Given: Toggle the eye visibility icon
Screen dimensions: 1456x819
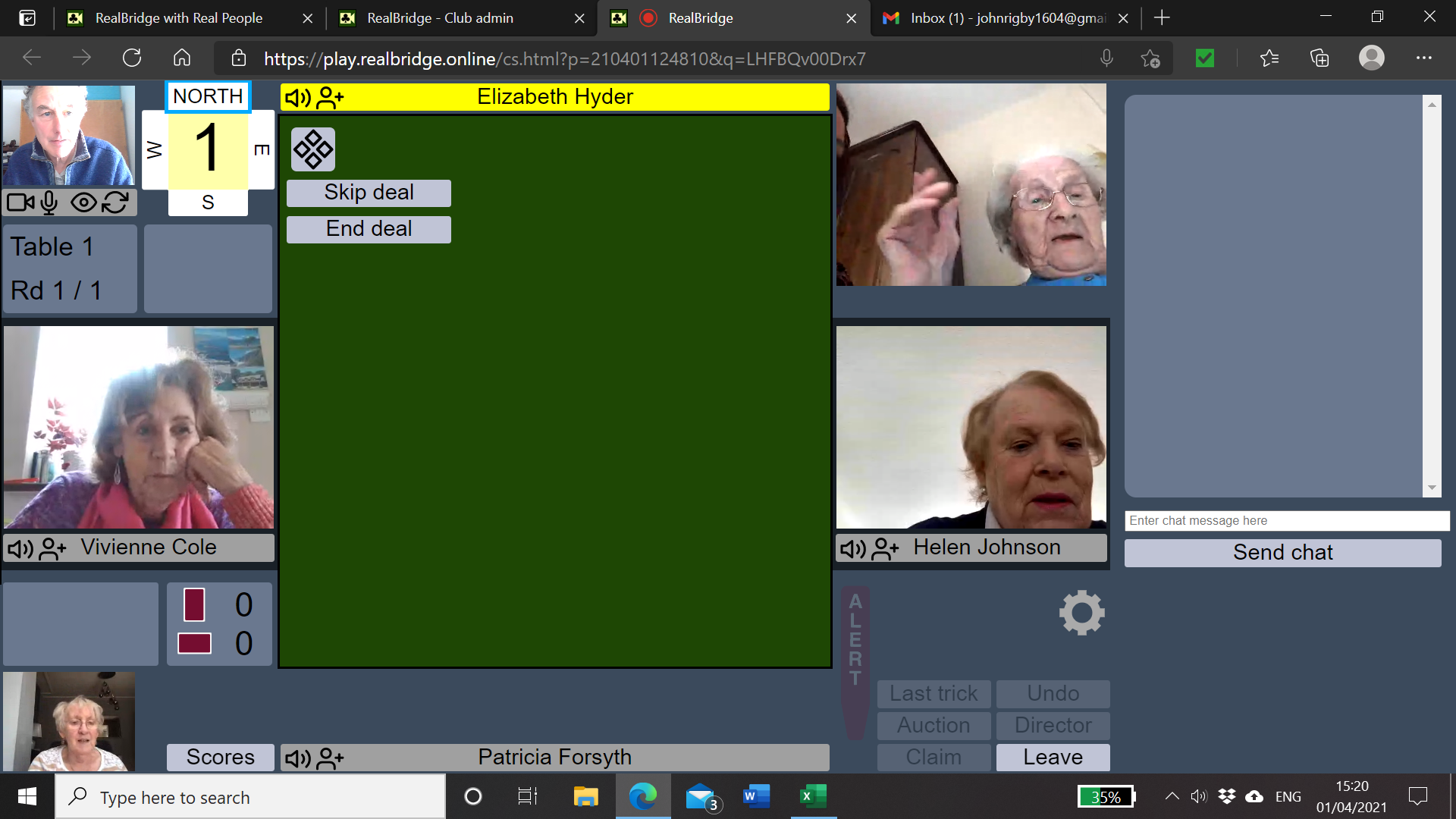Looking at the screenshot, I should [x=83, y=202].
